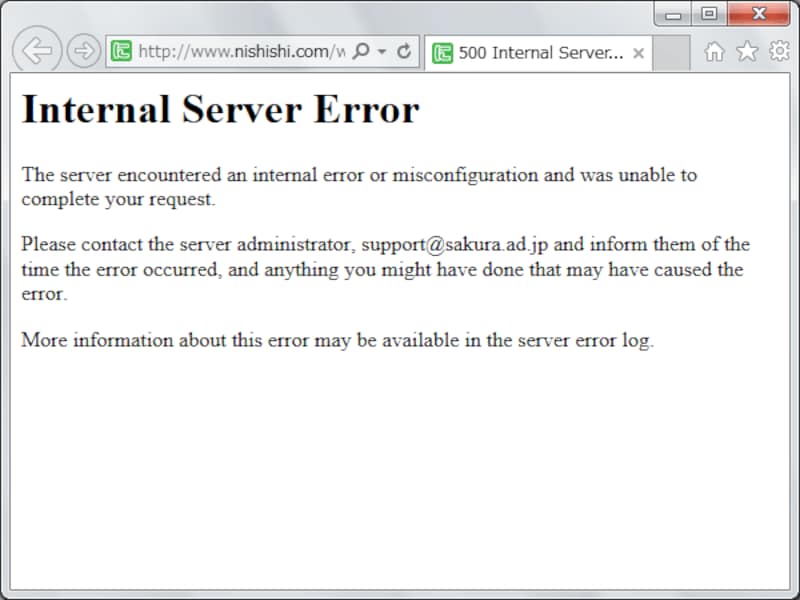
Task: Refresh the page with the reload icon
Action: pyautogui.click(x=404, y=51)
